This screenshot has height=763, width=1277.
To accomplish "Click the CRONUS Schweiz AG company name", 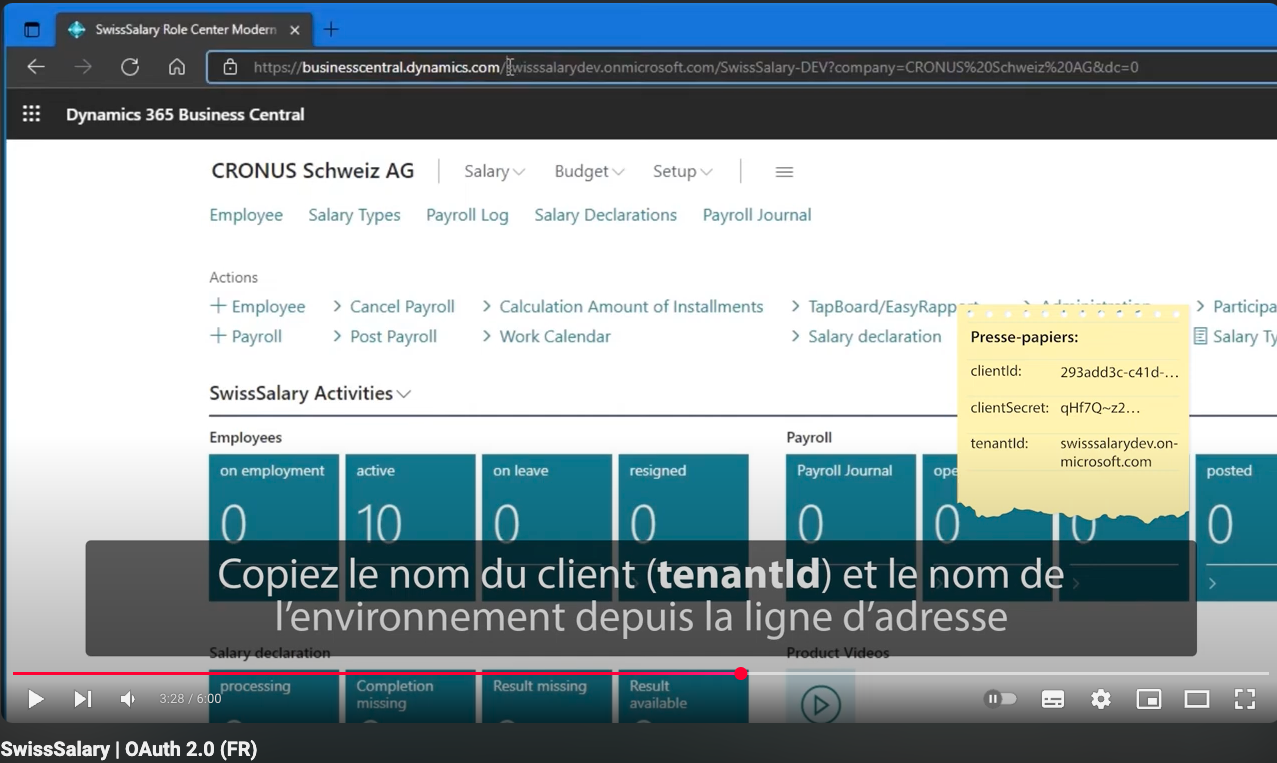I will pyautogui.click(x=312, y=171).
